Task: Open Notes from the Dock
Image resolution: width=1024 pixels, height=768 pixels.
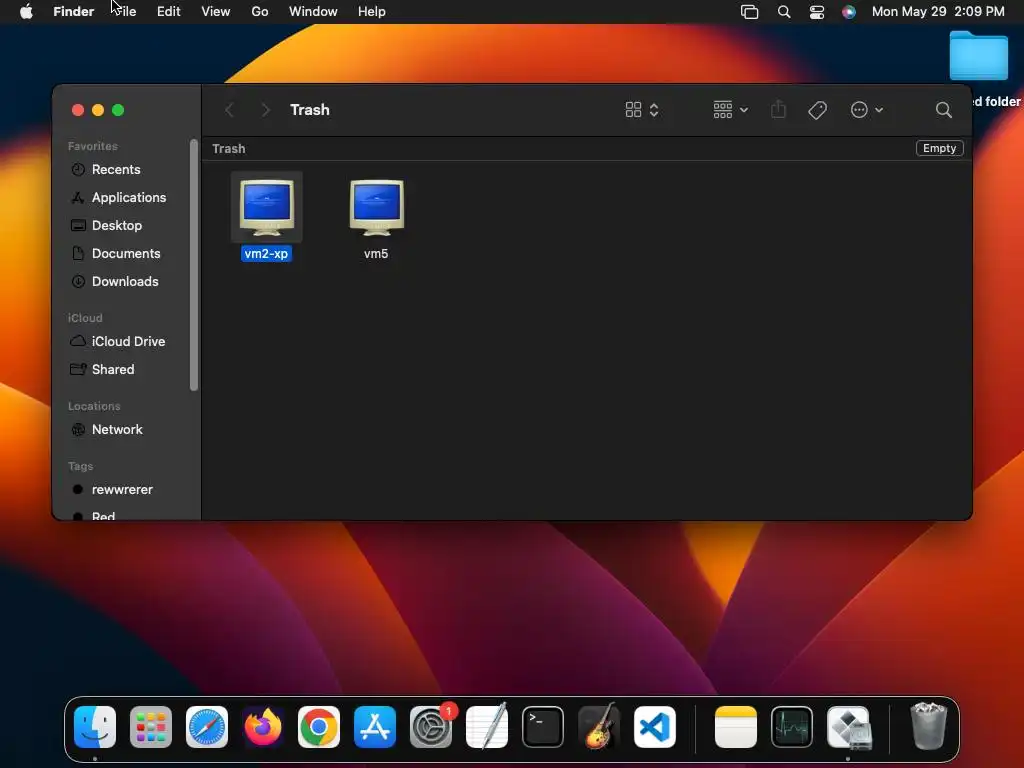Action: 735,727
